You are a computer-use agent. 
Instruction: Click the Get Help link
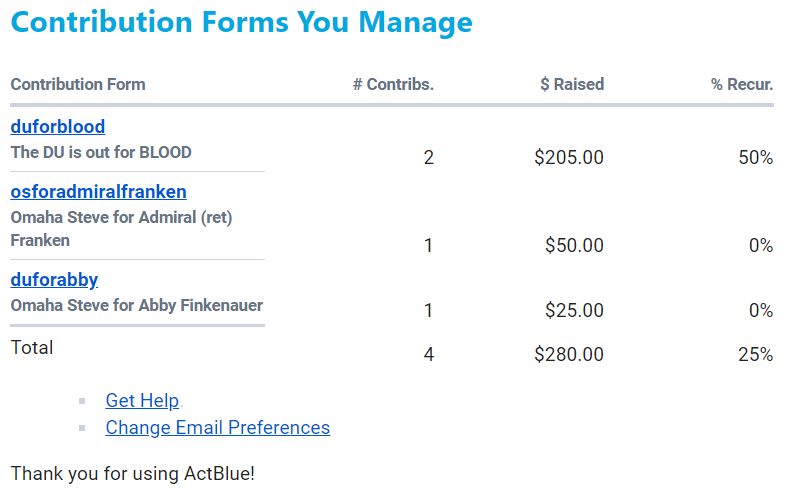142,401
